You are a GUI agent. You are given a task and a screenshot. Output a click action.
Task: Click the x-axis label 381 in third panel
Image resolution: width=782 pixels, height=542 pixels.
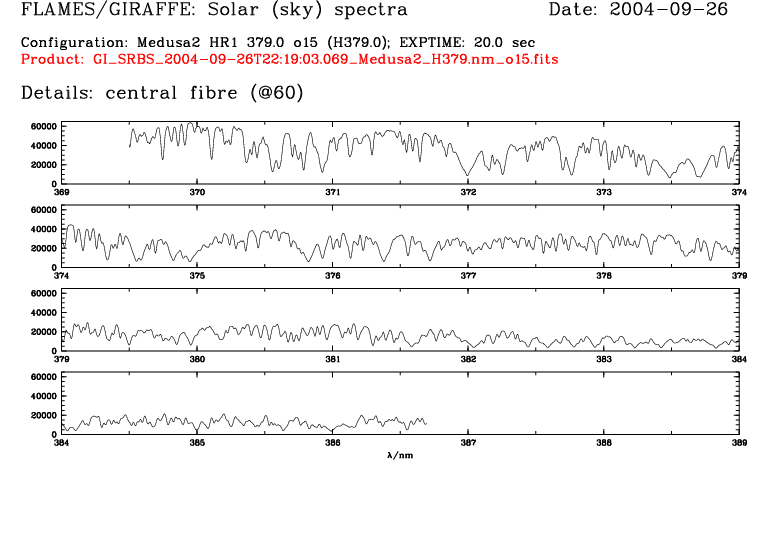[333, 359]
